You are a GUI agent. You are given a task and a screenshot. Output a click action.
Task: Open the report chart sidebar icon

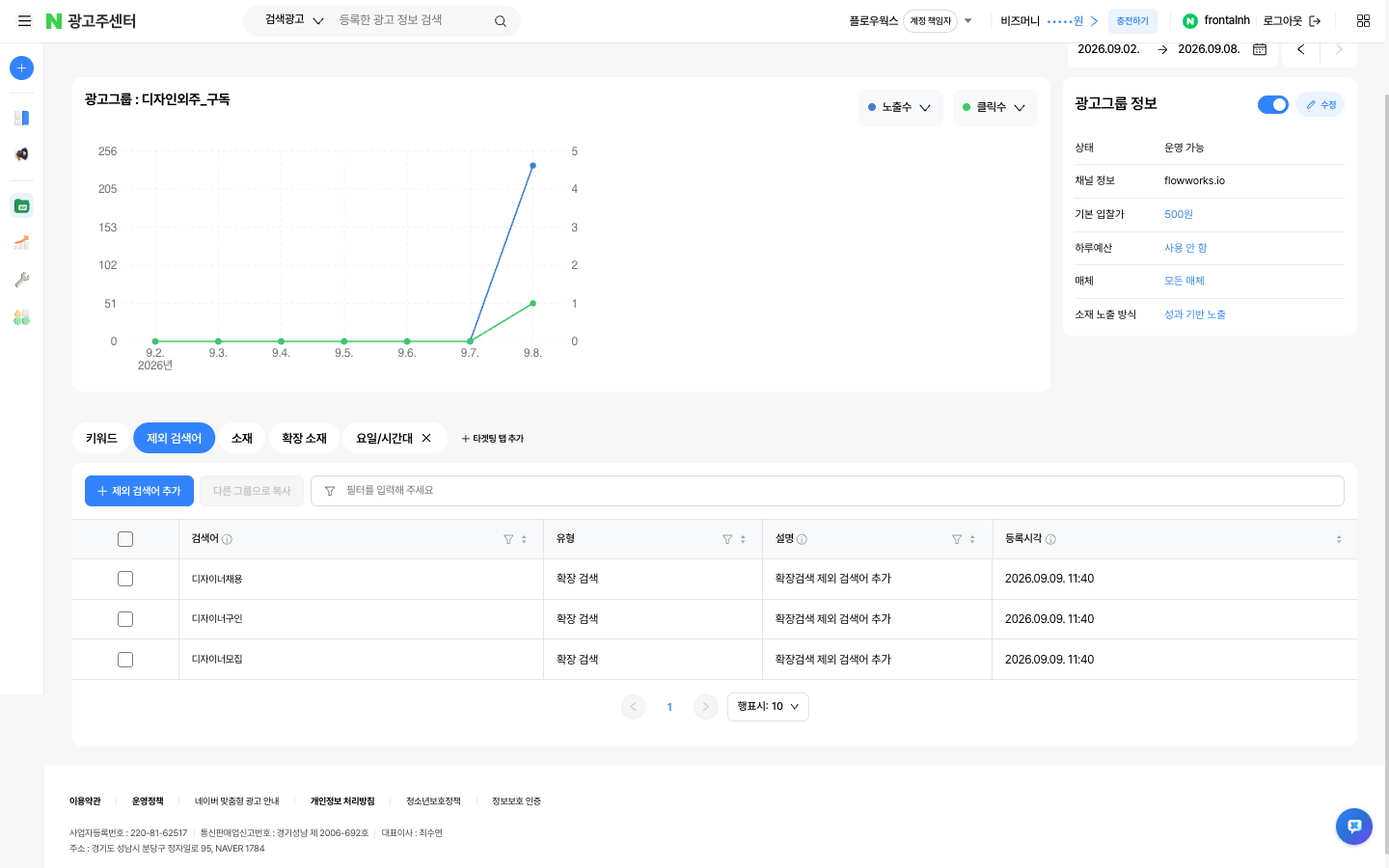point(21,243)
